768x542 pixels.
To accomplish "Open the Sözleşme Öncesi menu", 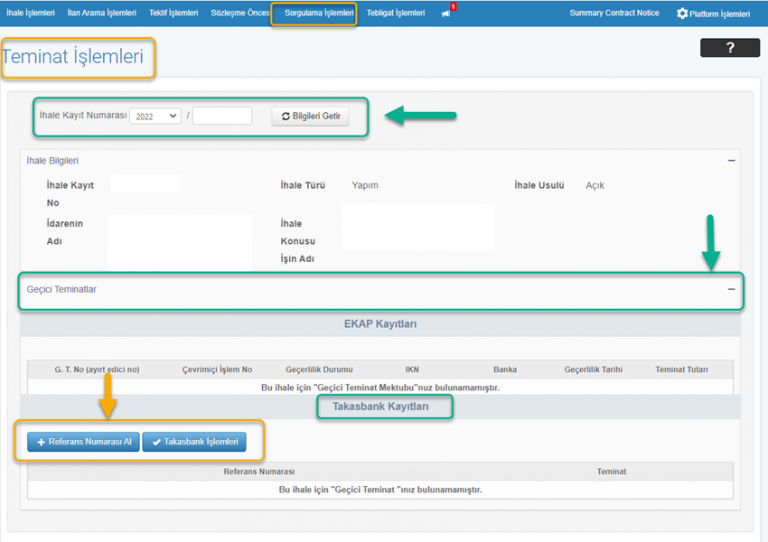I will click(x=240, y=13).
